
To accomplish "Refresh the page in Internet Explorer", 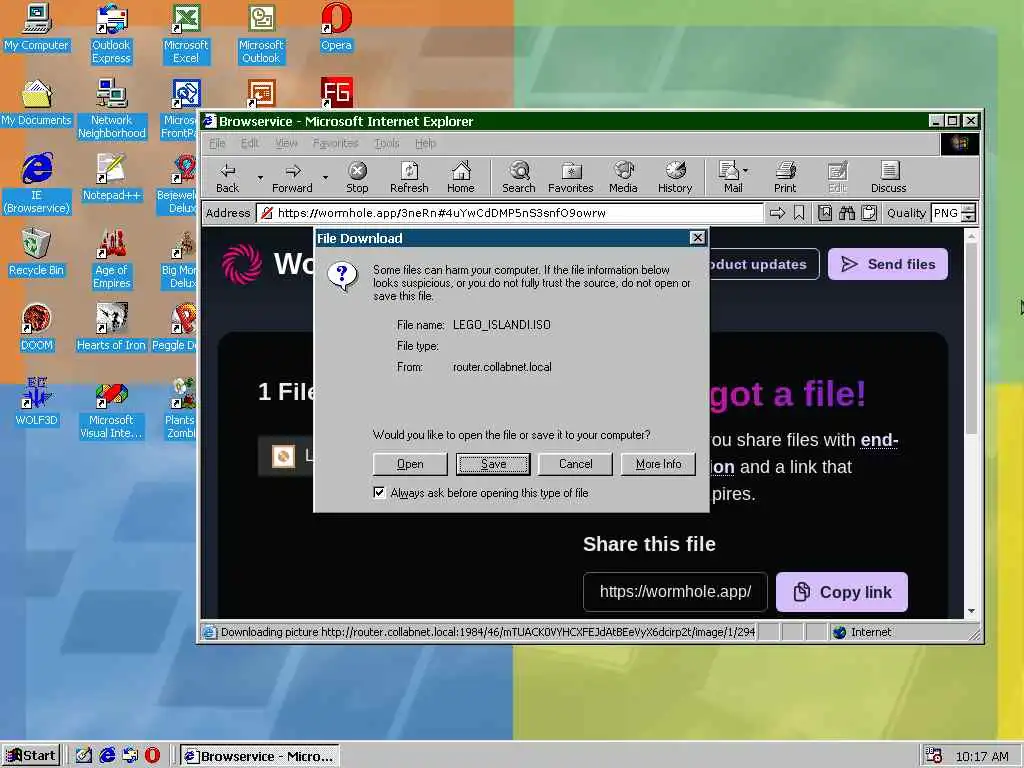I will pos(409,178).
